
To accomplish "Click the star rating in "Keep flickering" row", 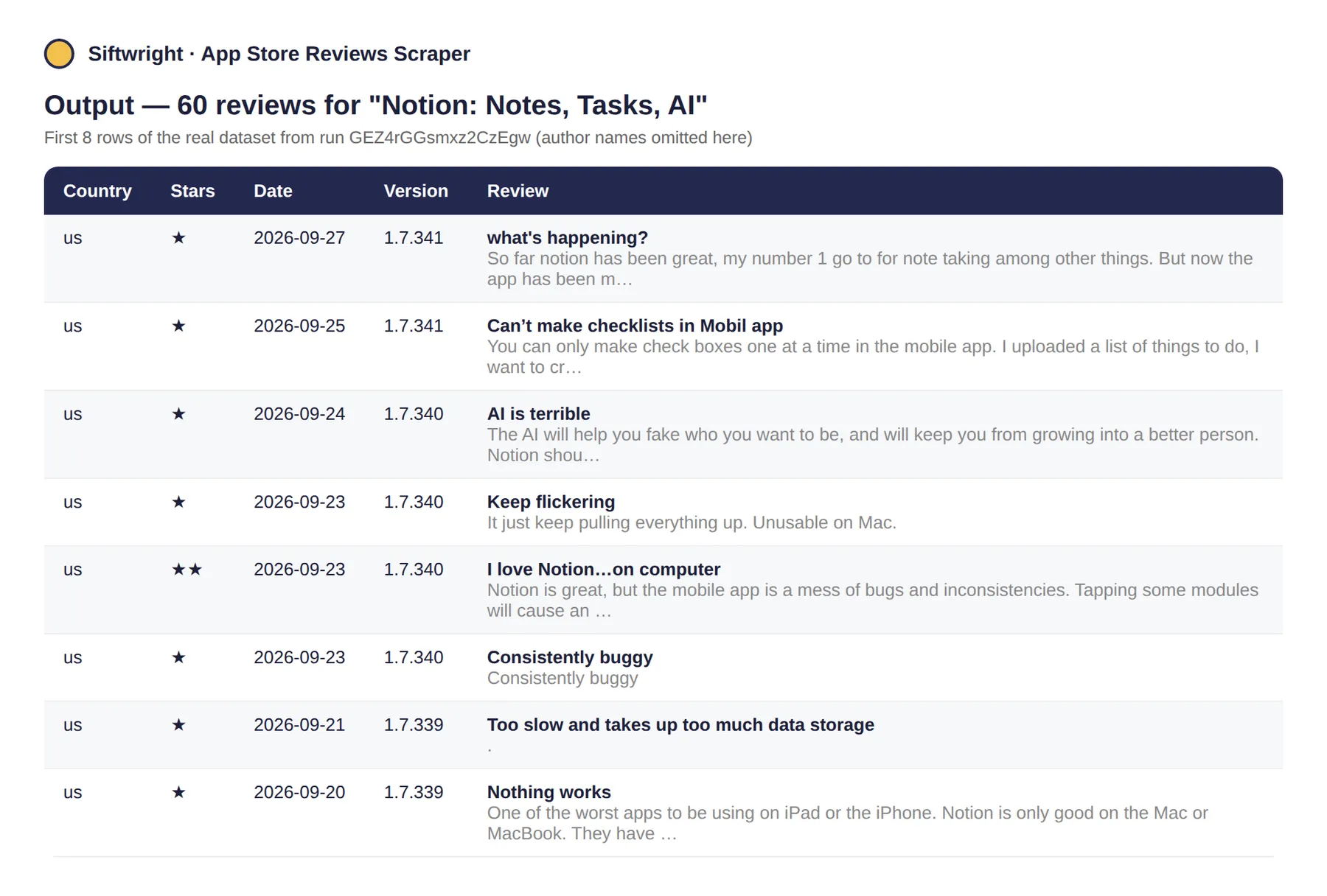I will coord(178,502).
